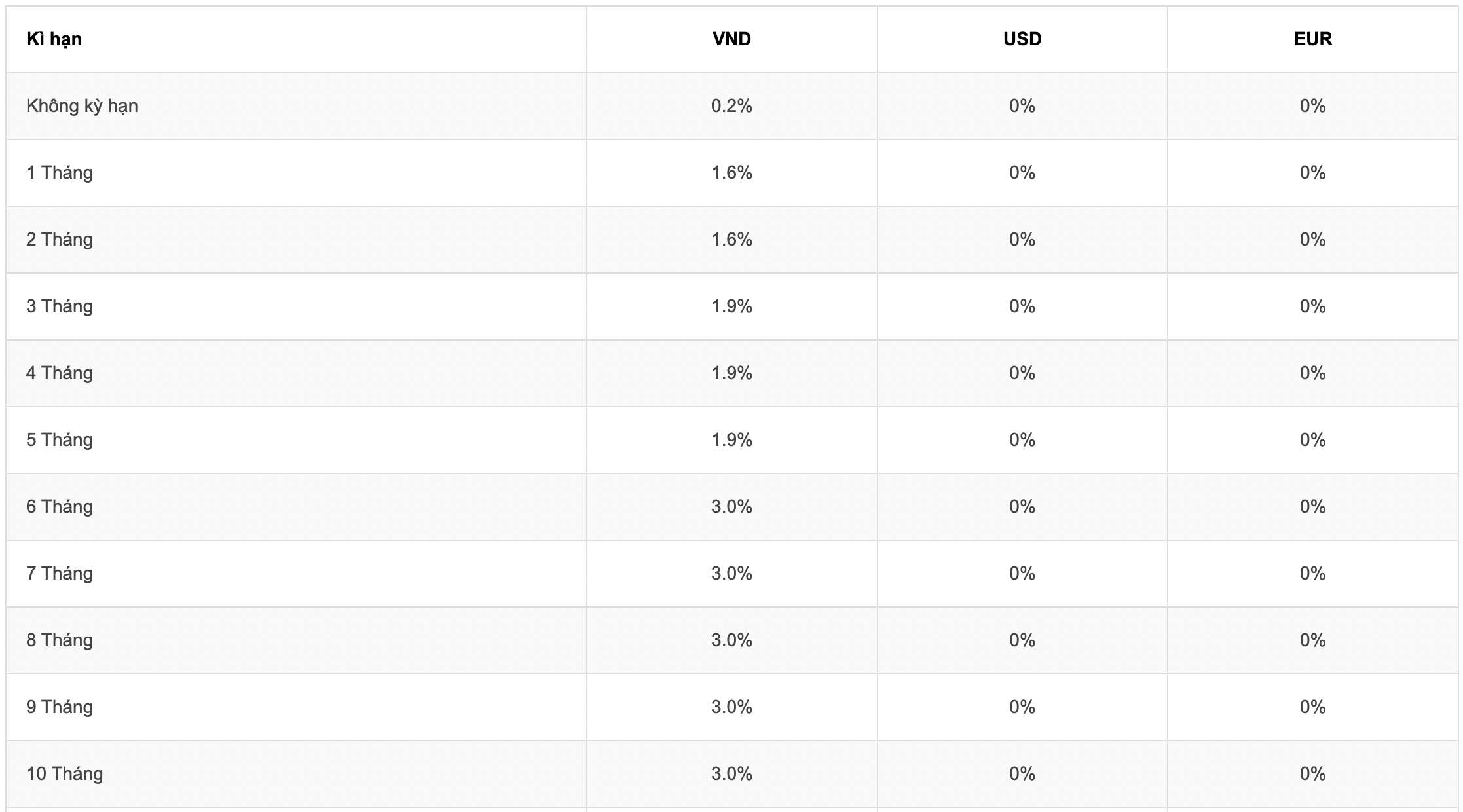Select the 7 Tháng term label

(x=60, y=574)
